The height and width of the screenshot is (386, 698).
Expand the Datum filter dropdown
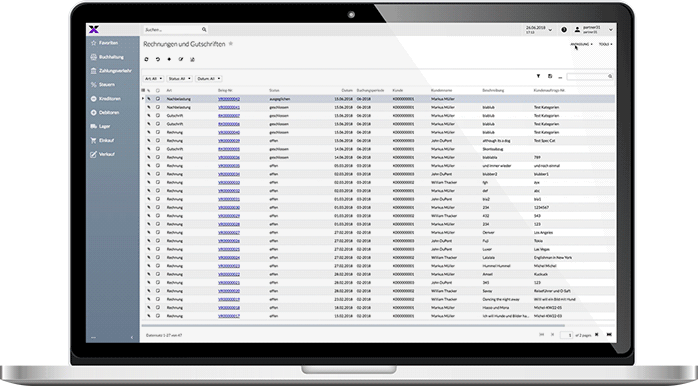[209, 79]
